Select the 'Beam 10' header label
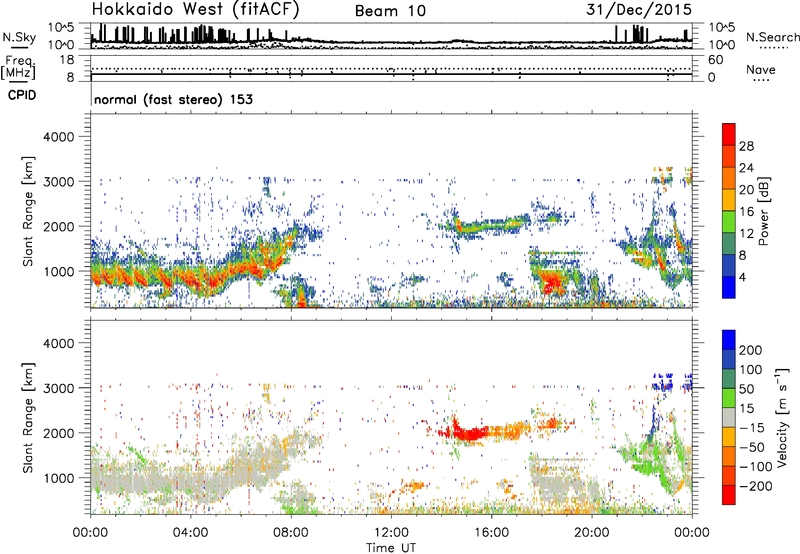800x554 pixels. tap(390, 11)
